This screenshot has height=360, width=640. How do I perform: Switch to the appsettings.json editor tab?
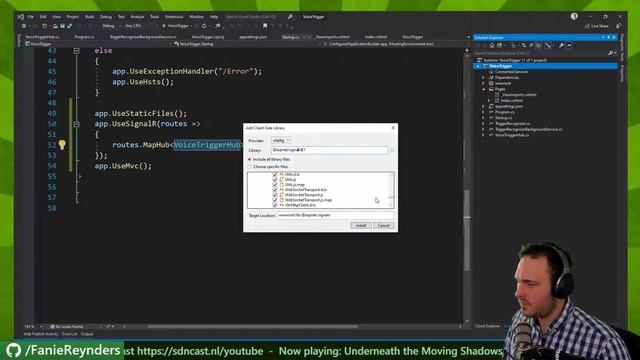(253, 37)
